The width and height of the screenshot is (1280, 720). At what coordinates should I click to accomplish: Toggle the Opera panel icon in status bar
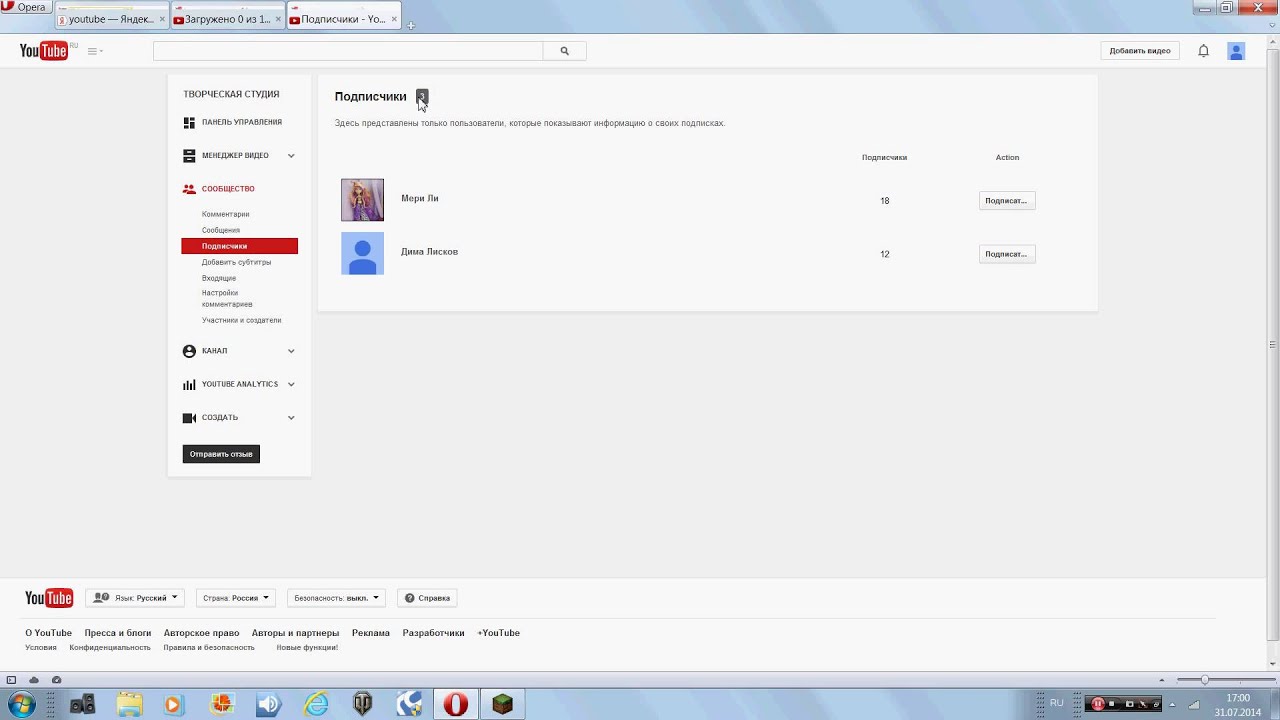[11, 680]
